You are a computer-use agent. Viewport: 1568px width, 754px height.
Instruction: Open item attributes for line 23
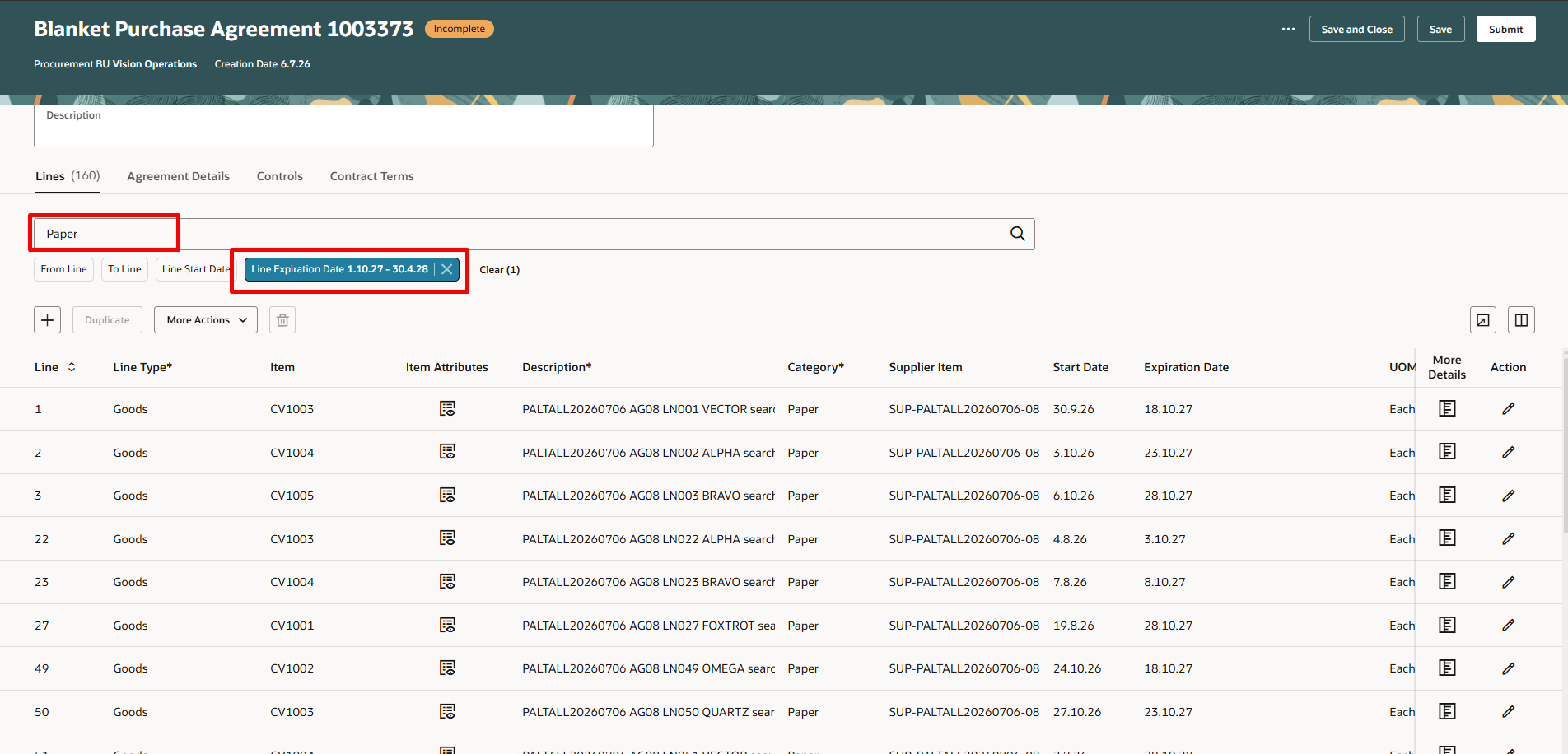point(447,581)
